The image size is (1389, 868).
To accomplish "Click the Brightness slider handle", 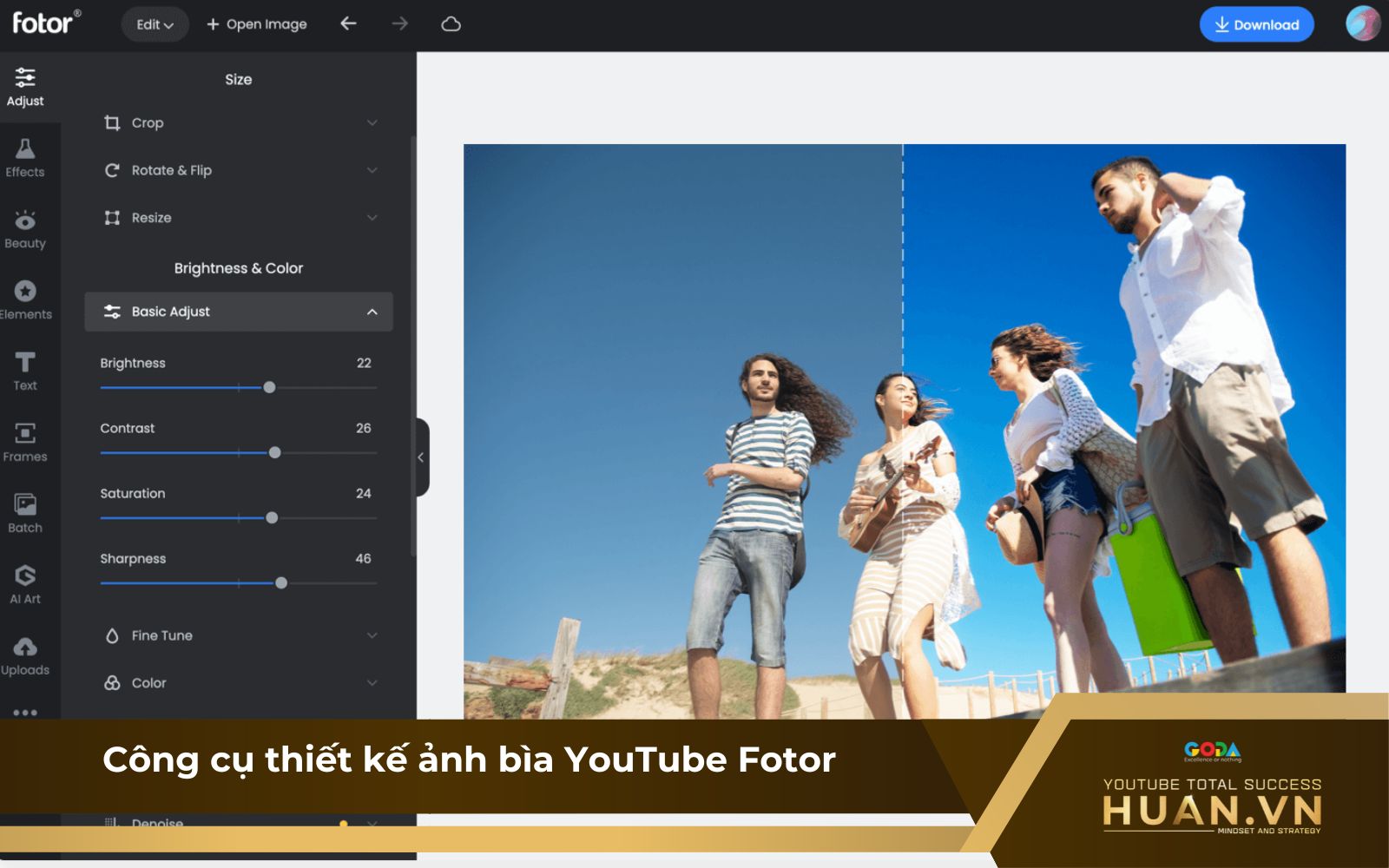I will (x=269, y=387).
